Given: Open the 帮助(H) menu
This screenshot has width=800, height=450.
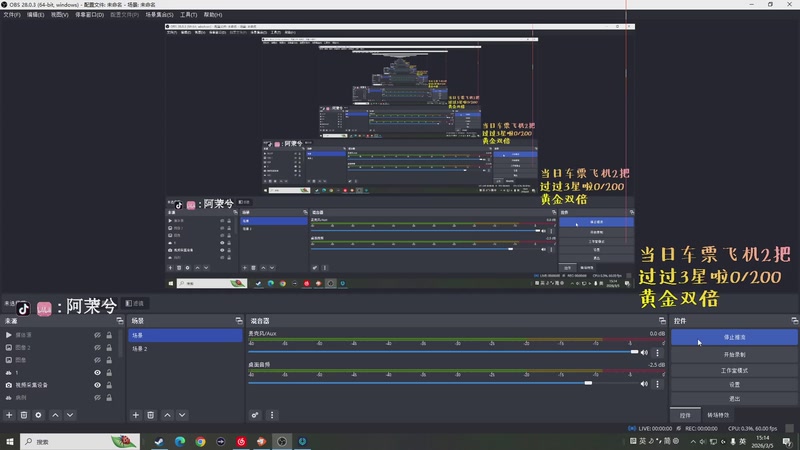Looking at the screenshot, I should click(x=213, y=15).
